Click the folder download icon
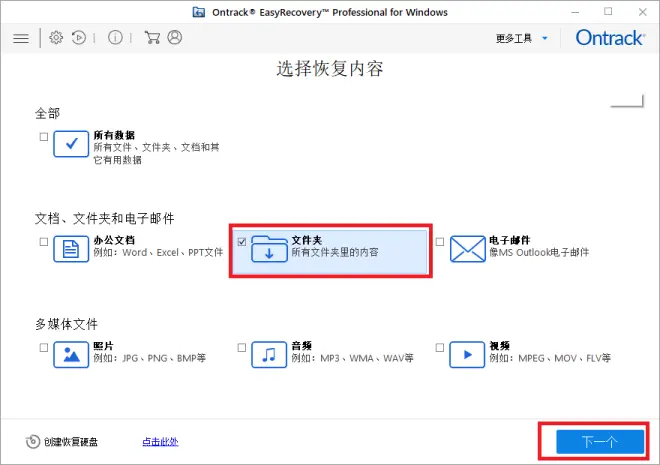 (x=269, y=249)
